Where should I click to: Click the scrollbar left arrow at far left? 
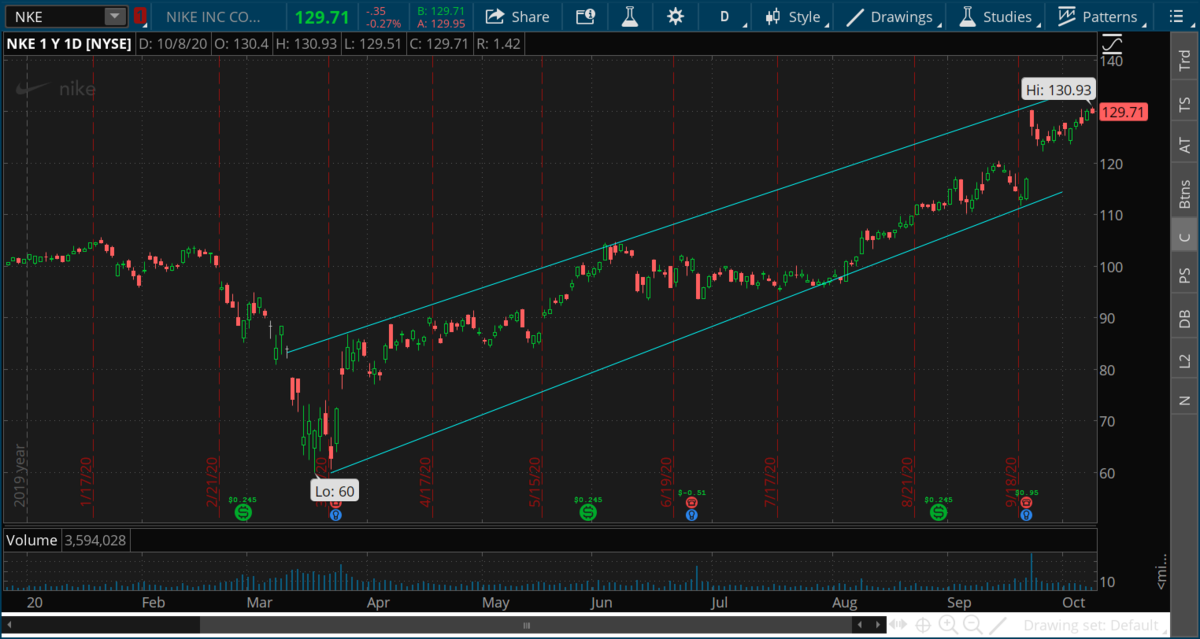click(9, 625)
